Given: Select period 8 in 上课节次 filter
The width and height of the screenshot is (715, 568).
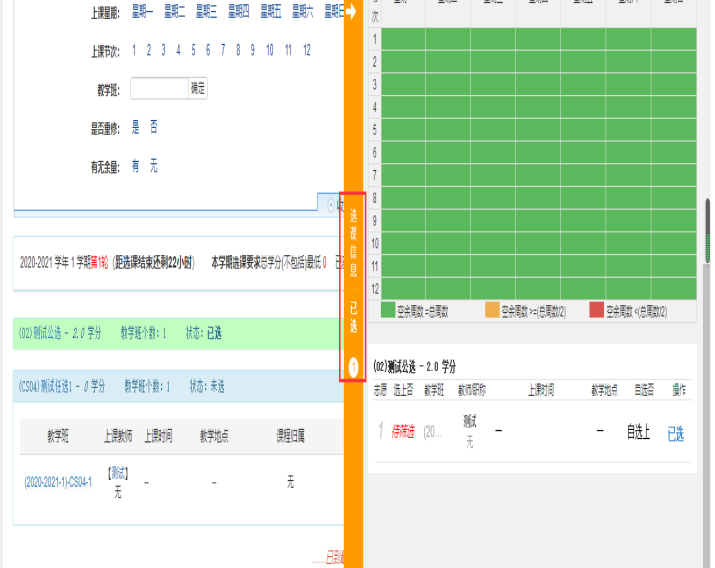Looking at the screenshot, I should [x=238, y=50].
